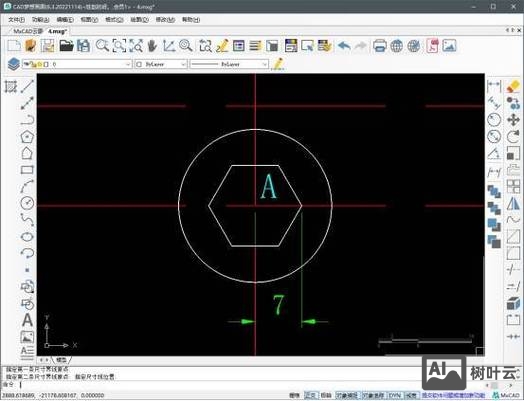The height and width of the screenshot is (401, 524).
Task: Select the Polygon pentagon tool
Action: (x=27, y=136)
